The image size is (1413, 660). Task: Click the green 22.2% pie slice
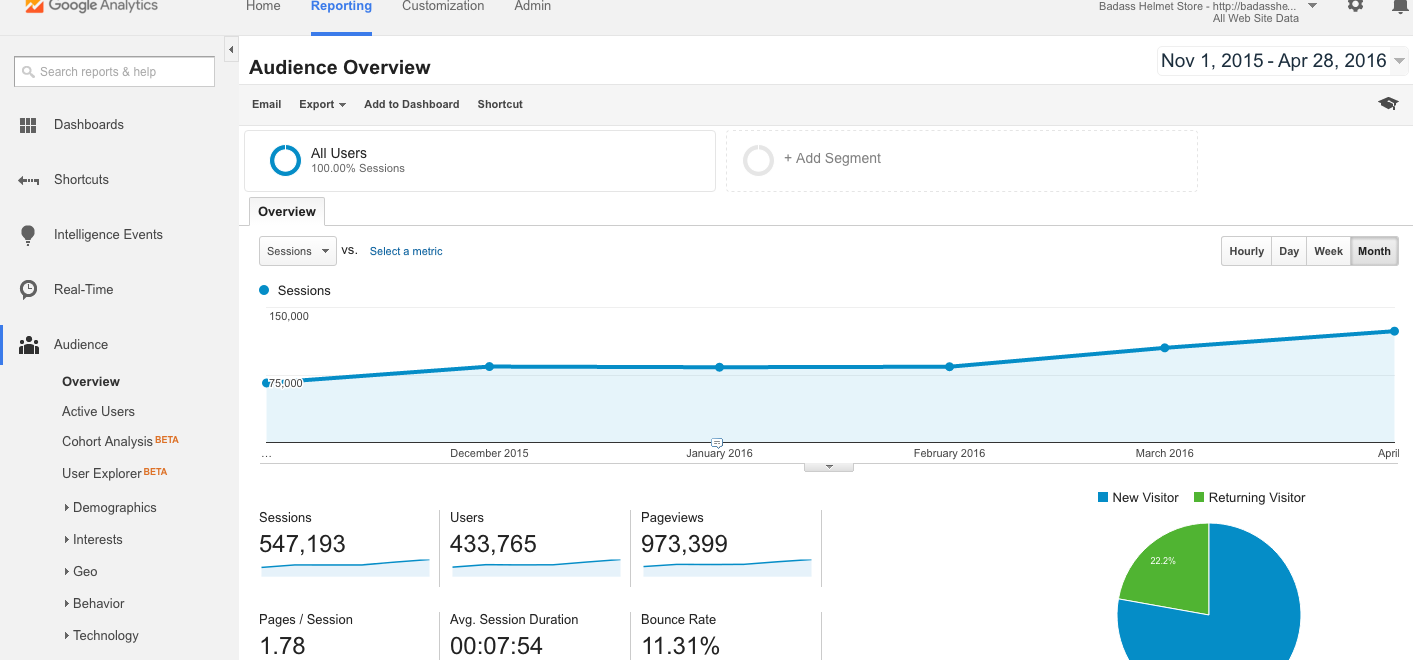1172,570
